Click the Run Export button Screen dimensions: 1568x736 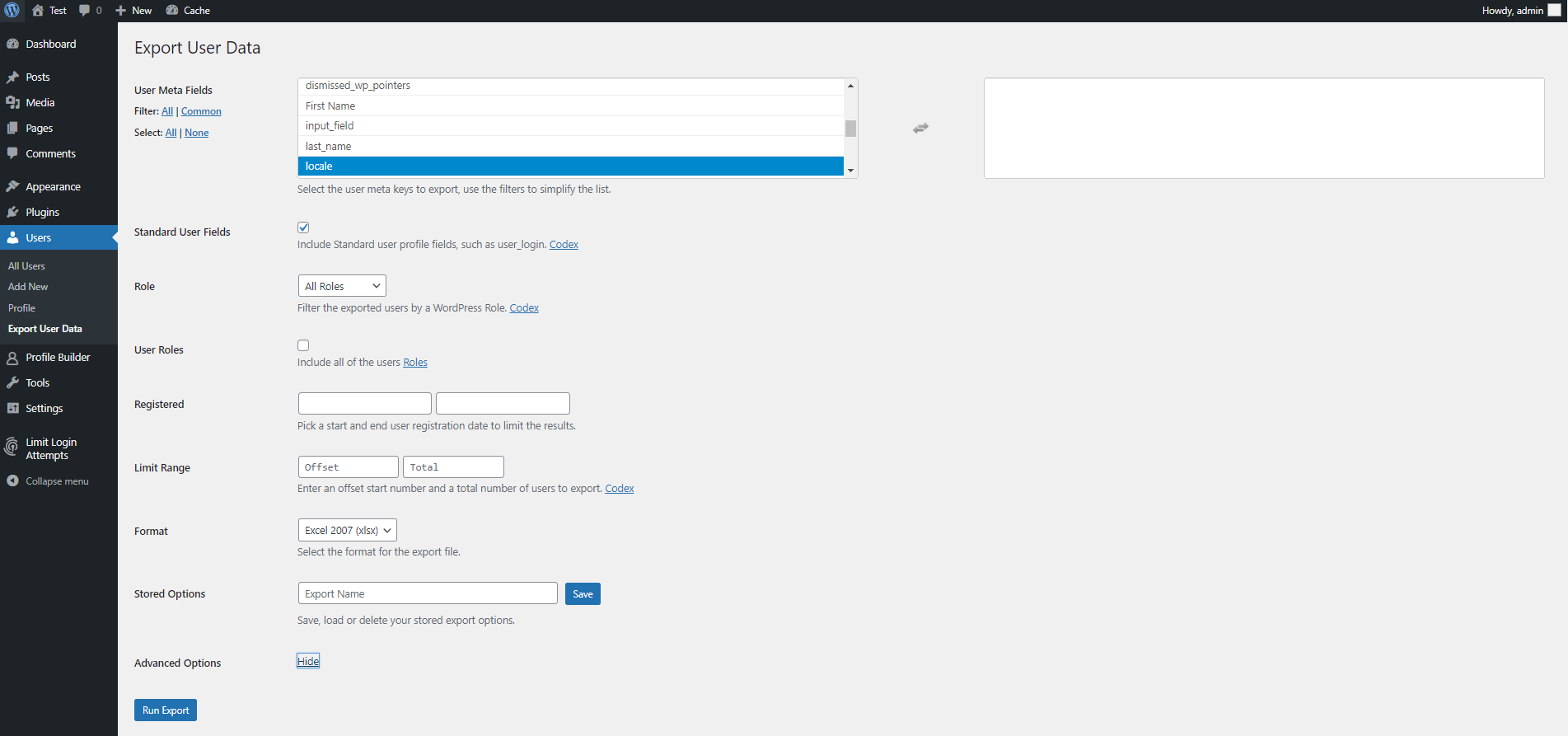[166, 710]
